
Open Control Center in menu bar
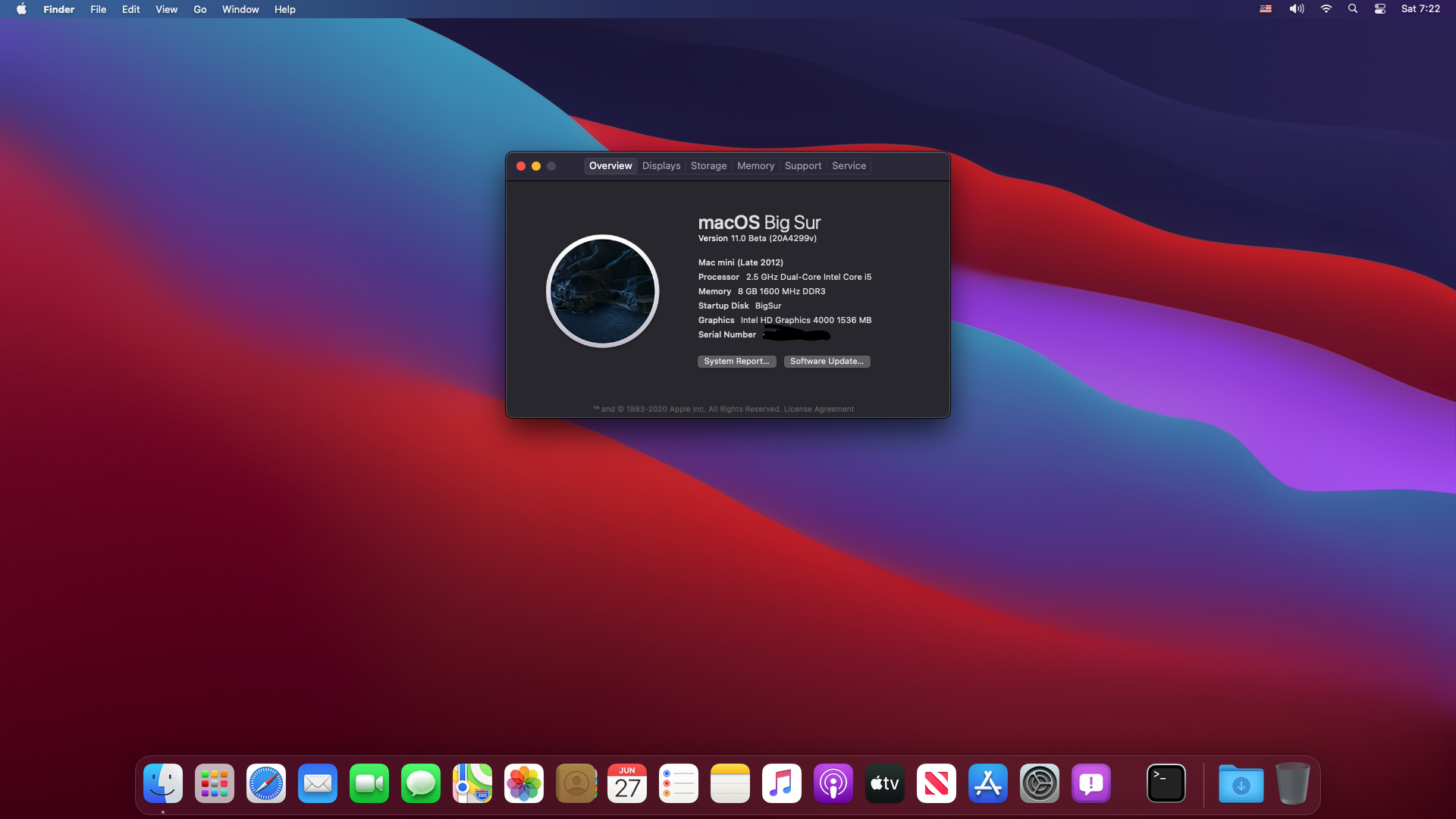point(1380,9)
